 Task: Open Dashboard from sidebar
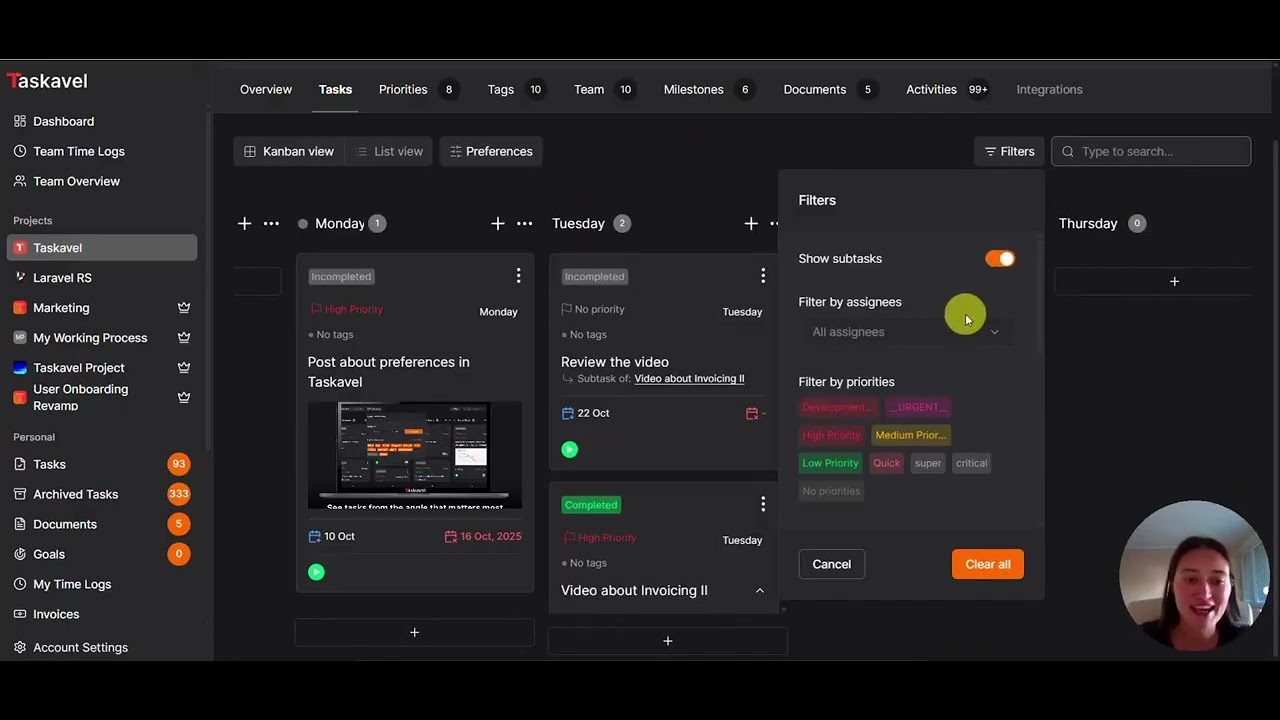click(x=63, y=121)
